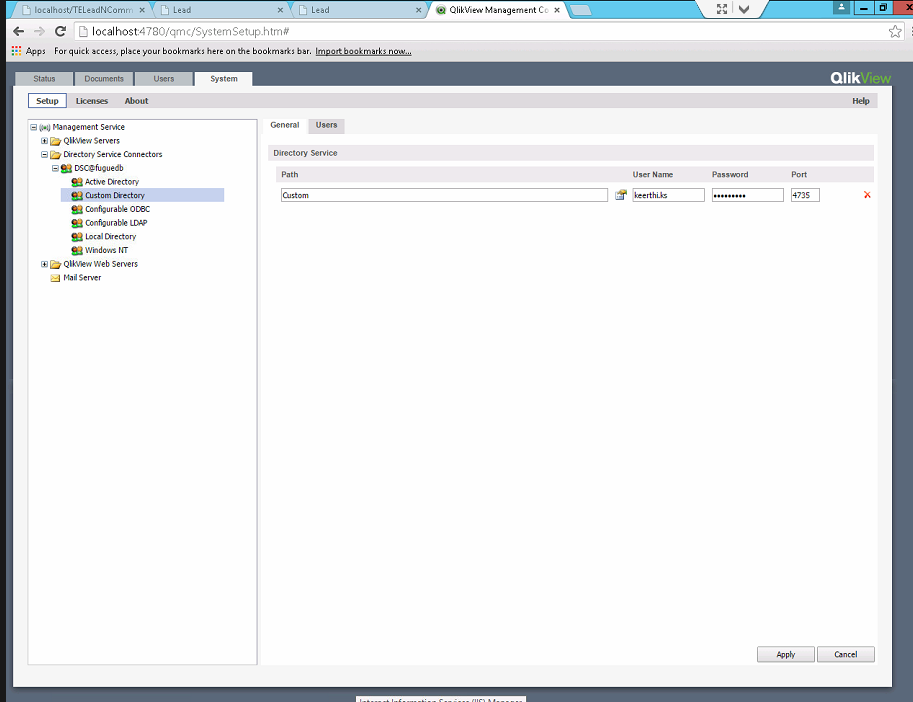Viewport: 913px width, 702px height.
Task: Bookmark this page with the star icon
Action: 896,31
